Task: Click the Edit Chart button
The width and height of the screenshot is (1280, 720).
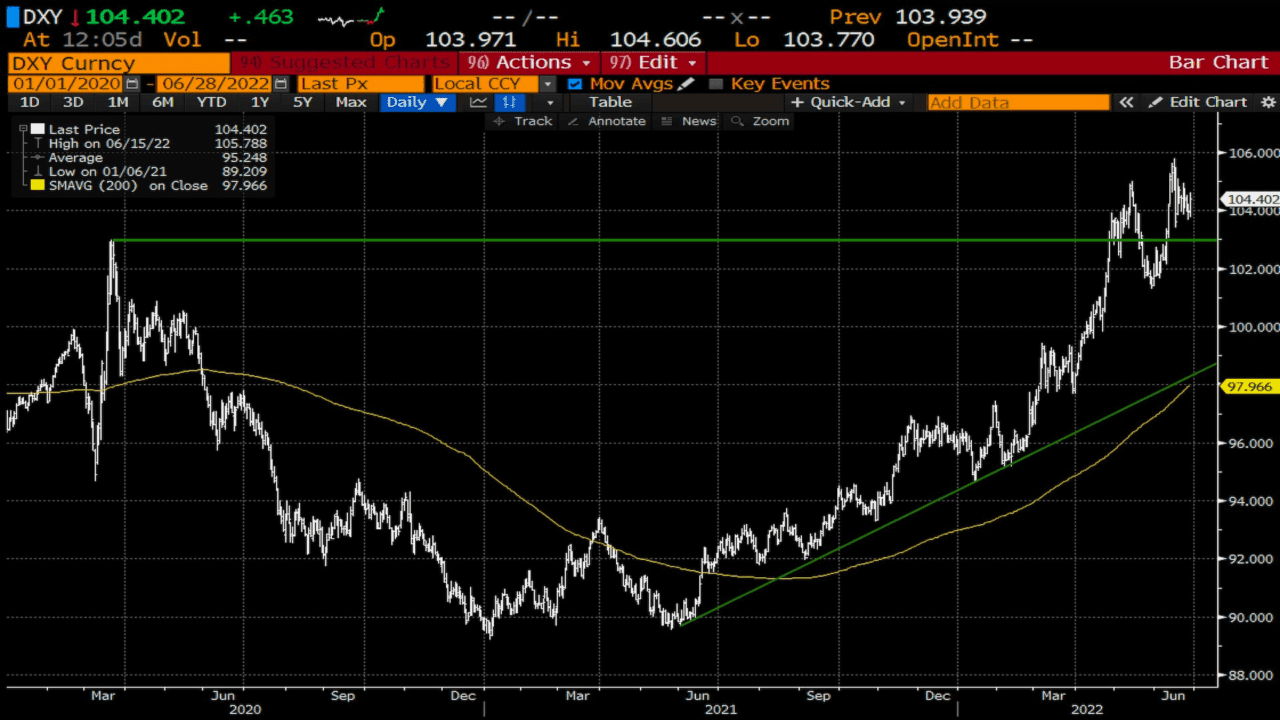Action: coord(1198,102)
